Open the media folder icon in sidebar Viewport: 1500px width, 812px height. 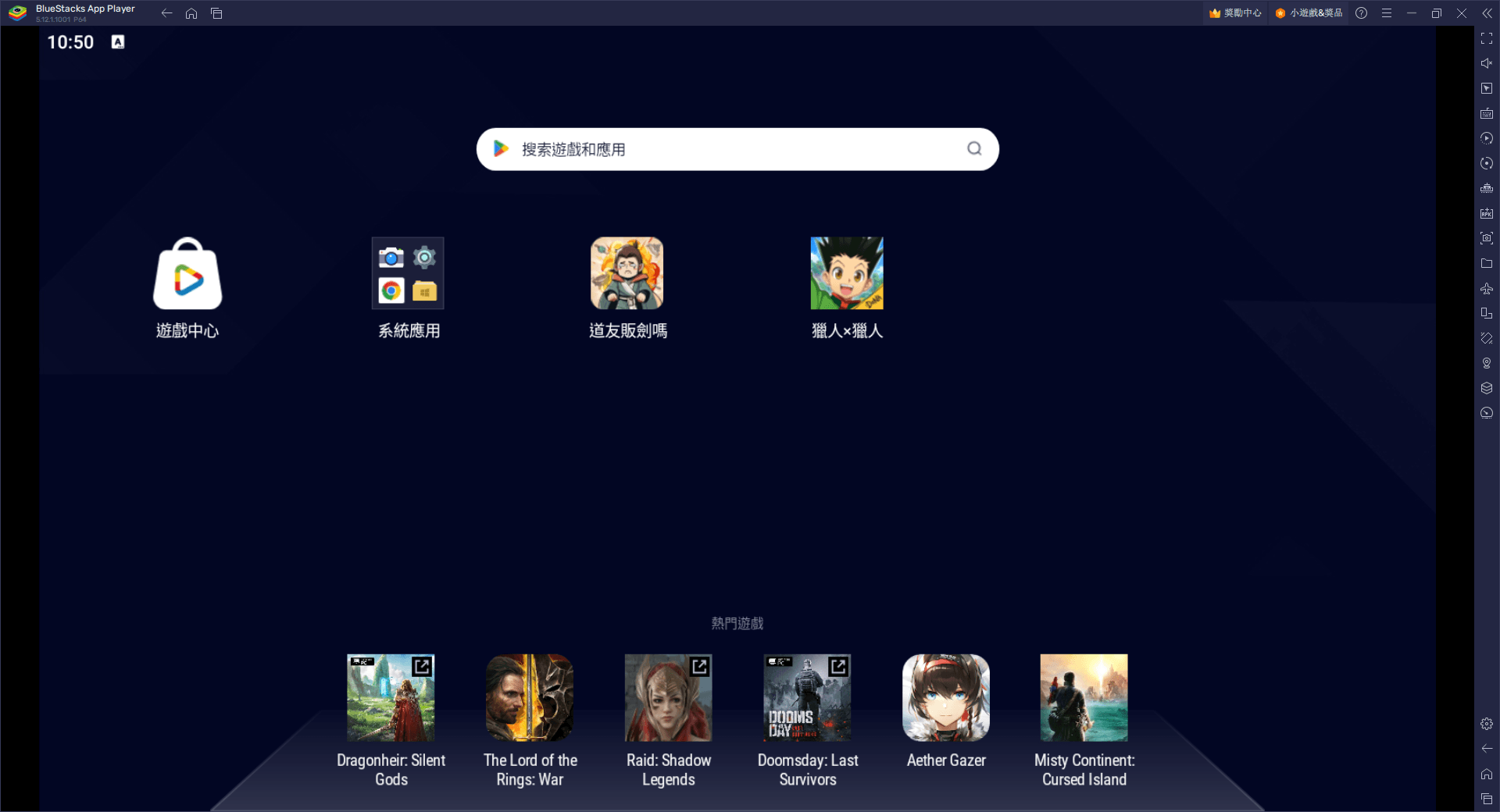[1487, 263]
